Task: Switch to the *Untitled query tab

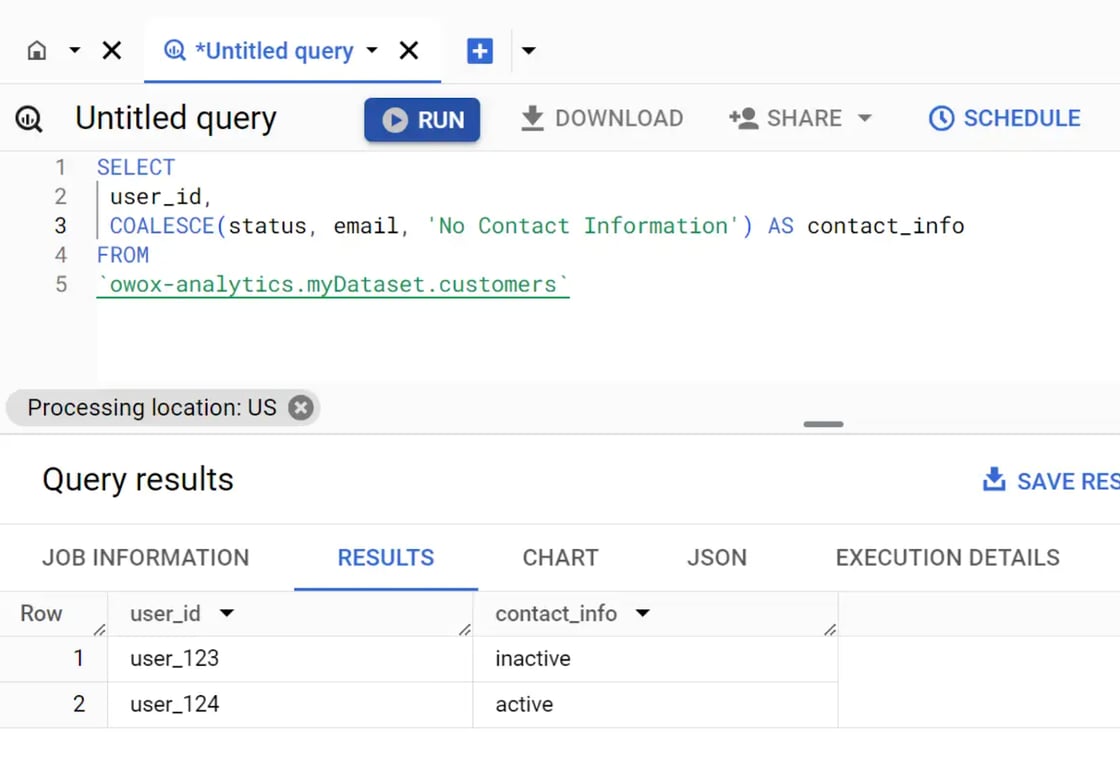Action: (274, 51)
